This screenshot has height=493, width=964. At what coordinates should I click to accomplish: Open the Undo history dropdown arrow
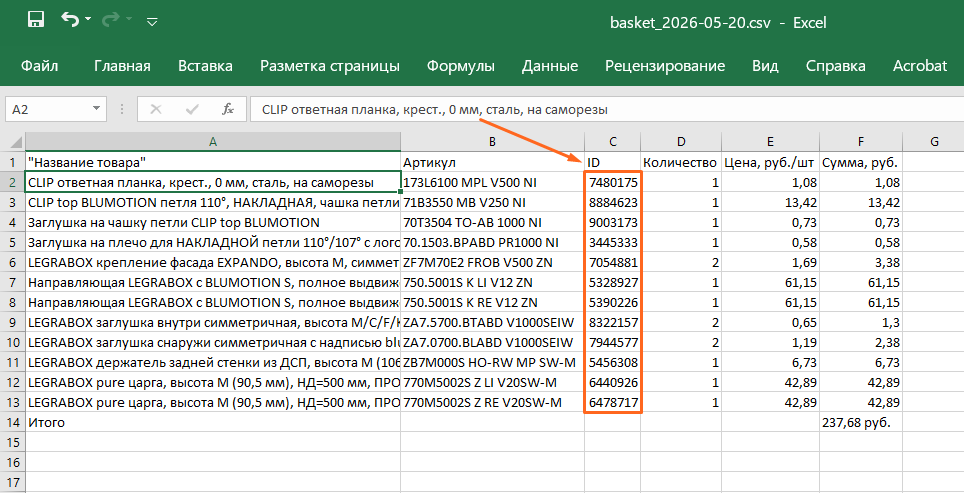point(88,20)
